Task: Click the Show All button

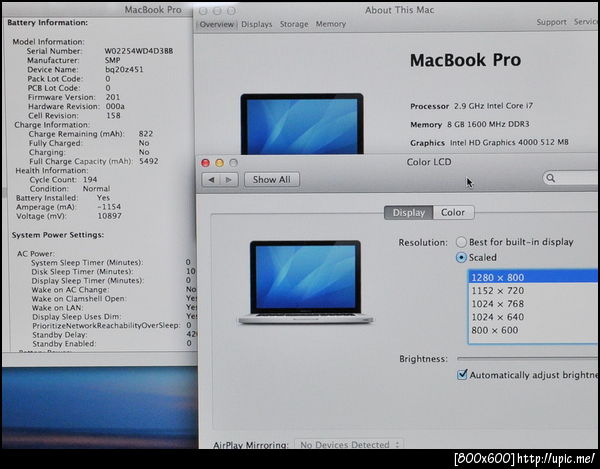Action: click(272, 180)
